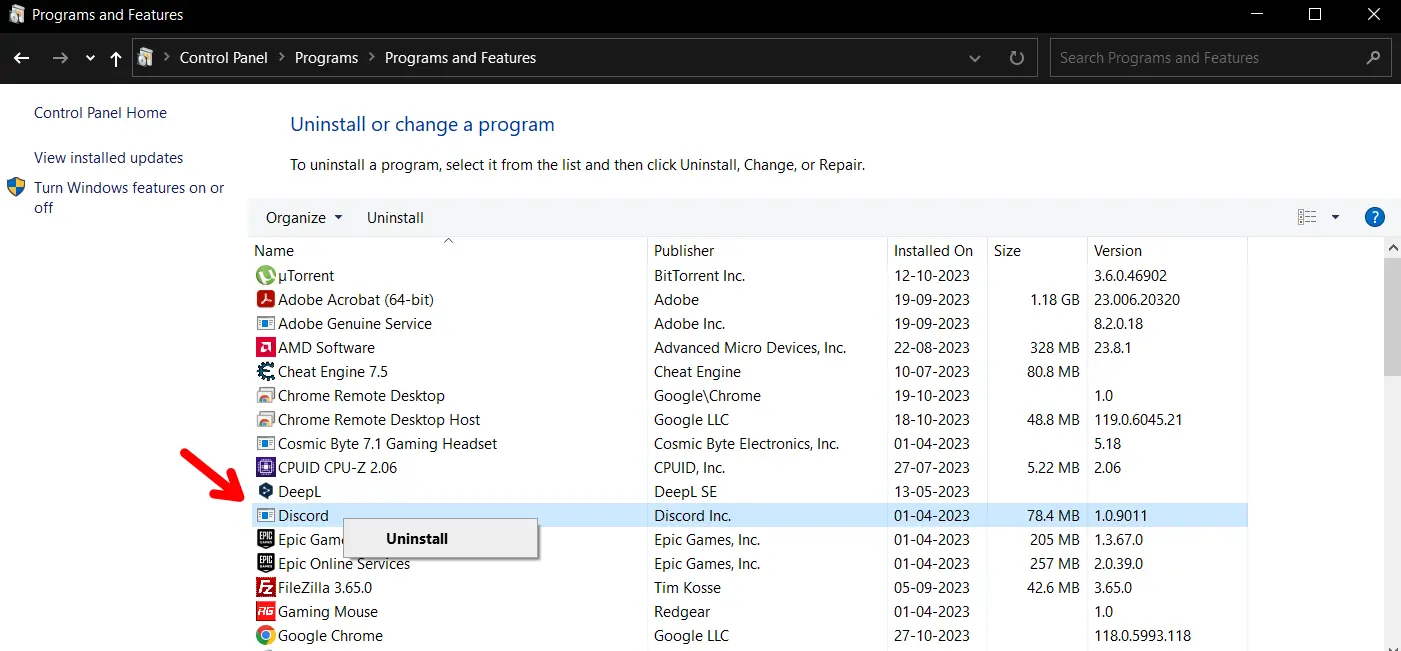This screenshot has width=1401, height=651.
Task: Select the Tim Kosse publisher cell
Action: point(687,588)
